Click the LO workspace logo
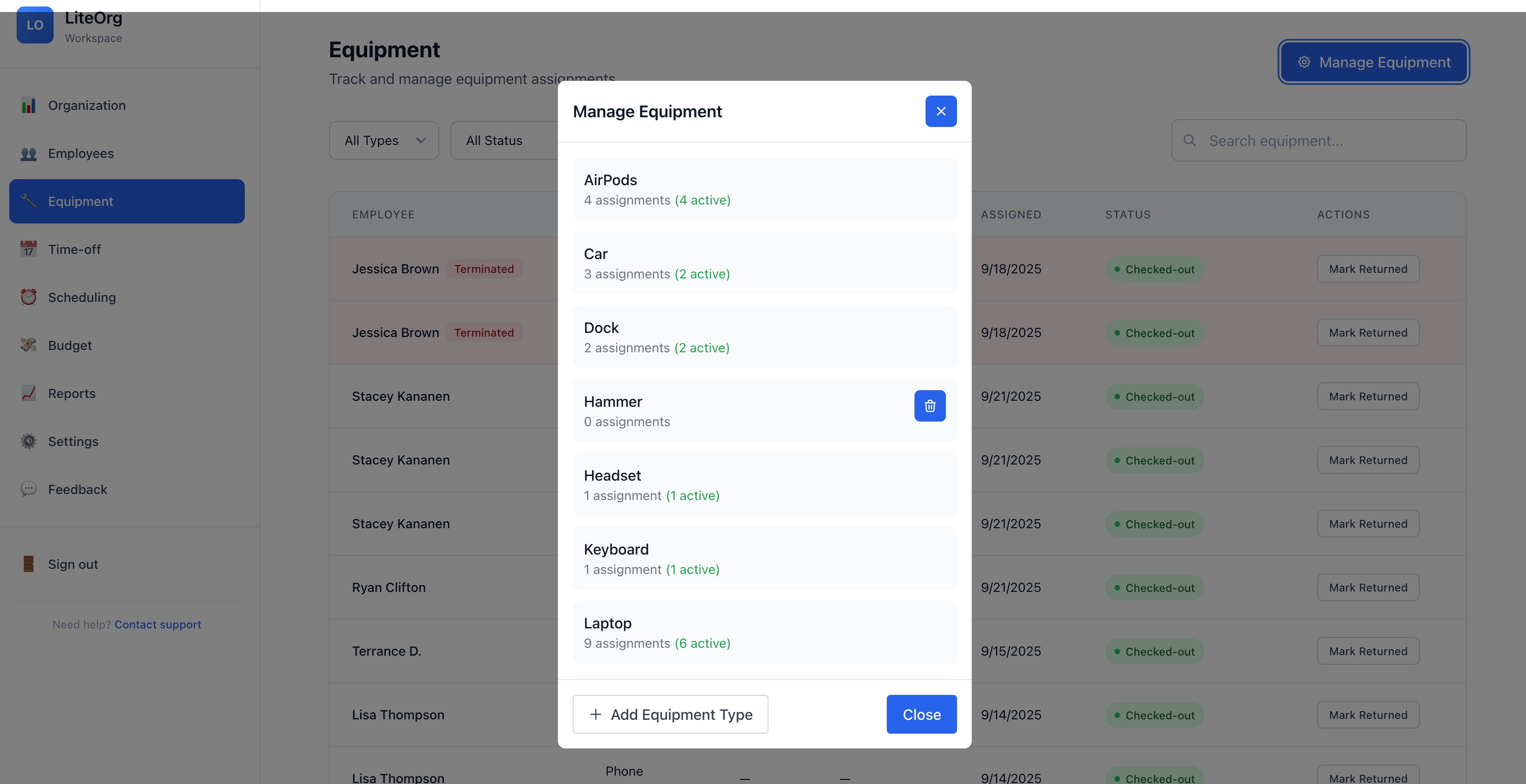The image size is (1526, 784). pos(34,25)
